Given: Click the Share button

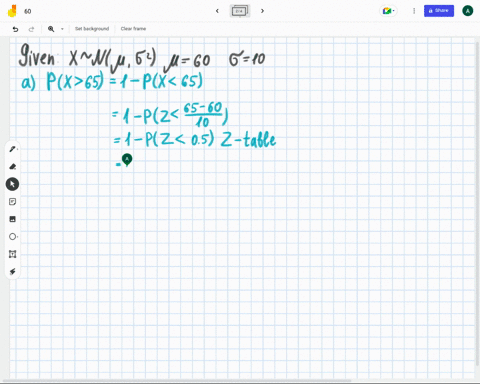Looking at the screenshot, I should [439, 11].
